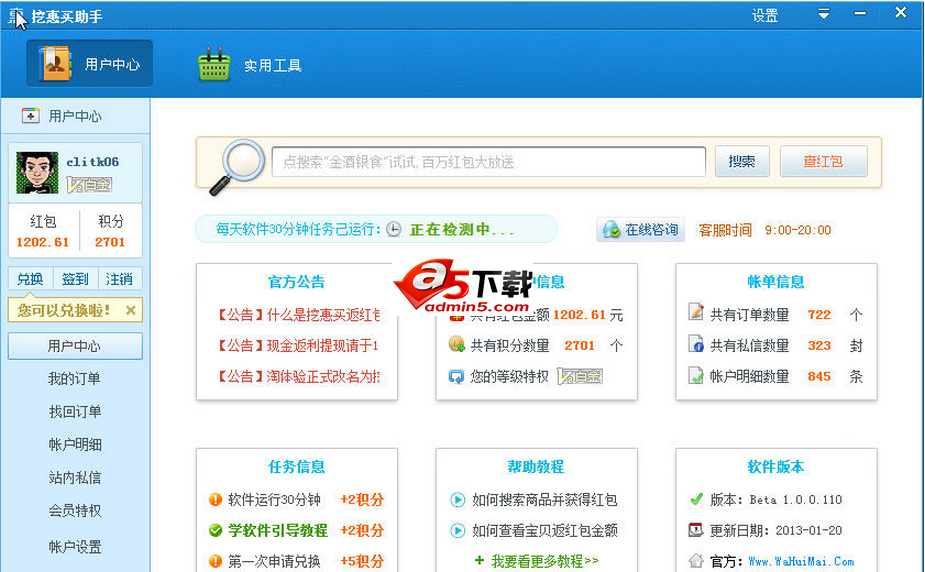Click the 注销 button

(x=120, y=279)
